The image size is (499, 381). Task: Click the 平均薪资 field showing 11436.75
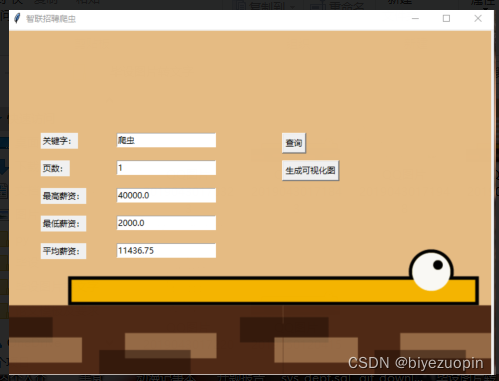point(166,251)
